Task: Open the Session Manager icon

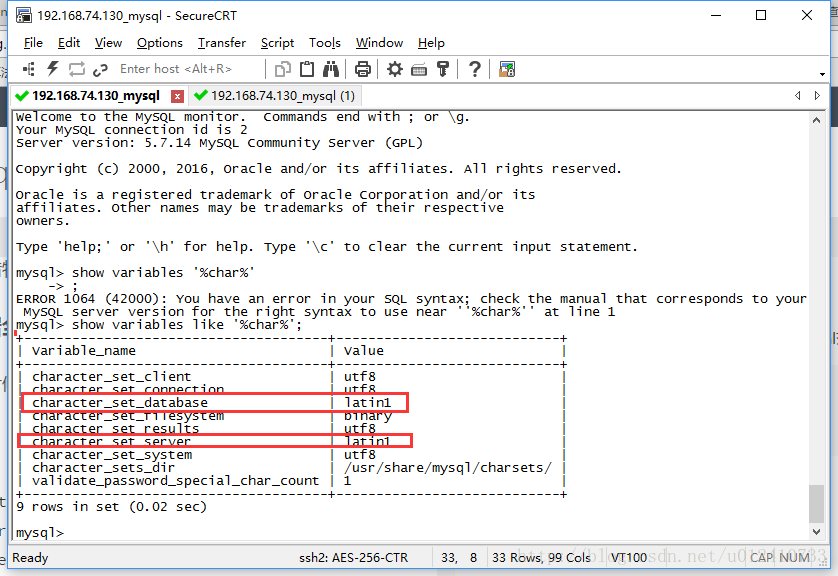Action: point(28,69)
